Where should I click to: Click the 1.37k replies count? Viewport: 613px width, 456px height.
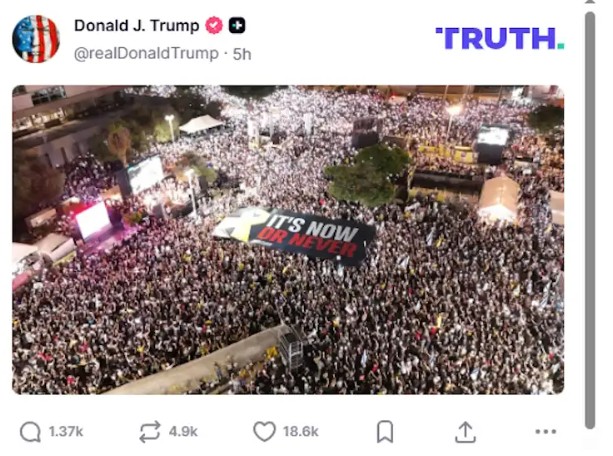pos(66,432)
